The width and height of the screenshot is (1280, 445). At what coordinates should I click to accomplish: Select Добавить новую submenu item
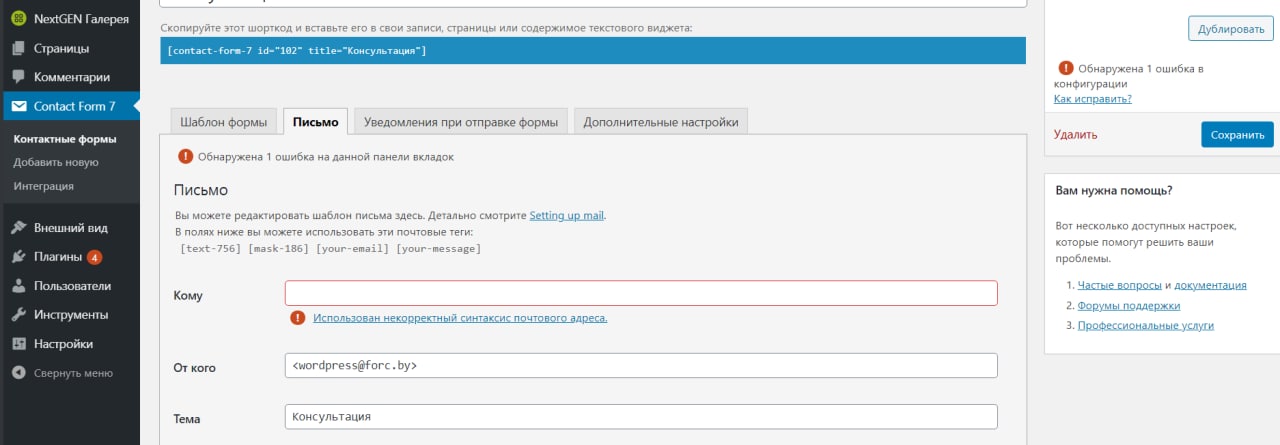[56, 162]
